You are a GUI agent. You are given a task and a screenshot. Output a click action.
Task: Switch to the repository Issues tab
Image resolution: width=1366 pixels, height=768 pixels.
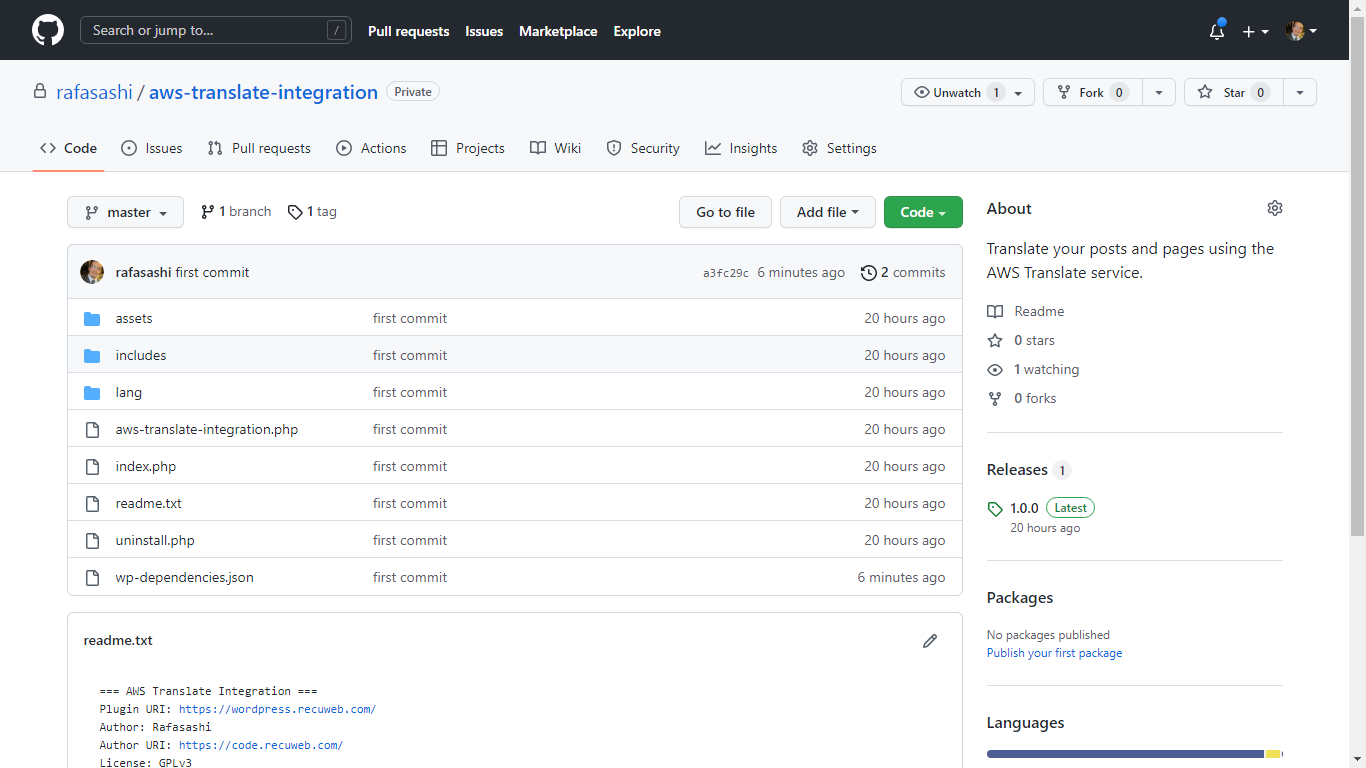point(151,148)
